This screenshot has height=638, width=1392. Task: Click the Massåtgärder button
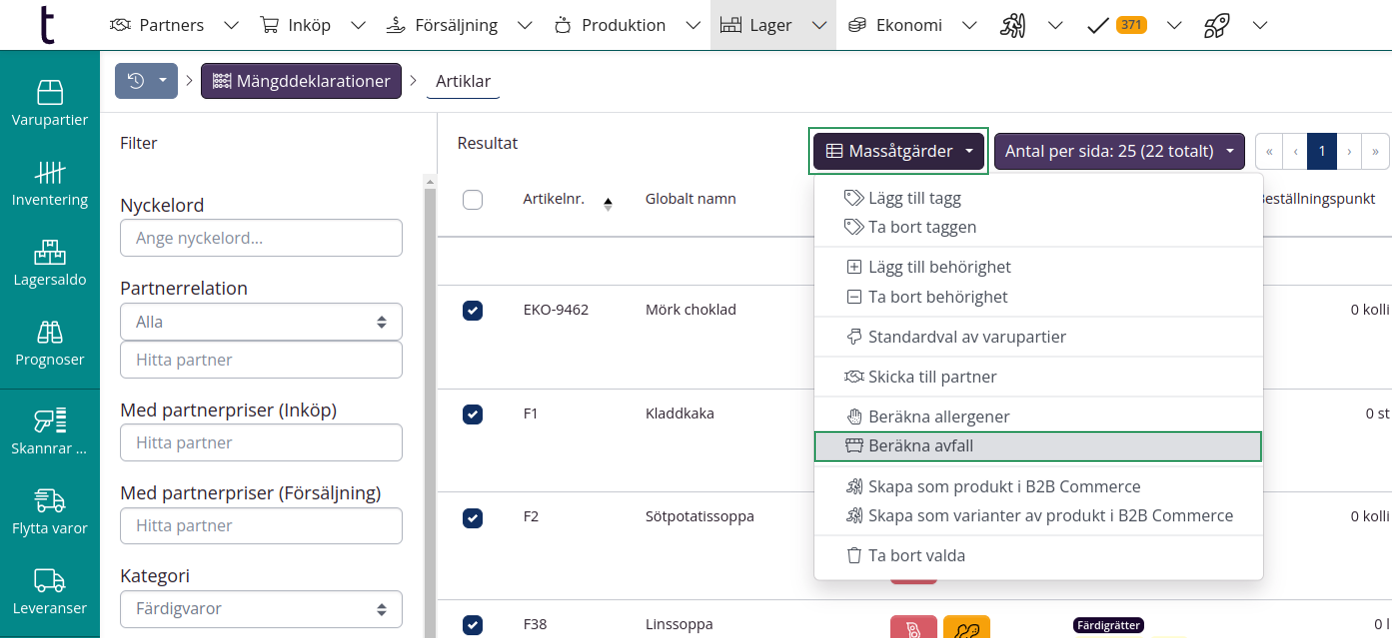[898, 151]
